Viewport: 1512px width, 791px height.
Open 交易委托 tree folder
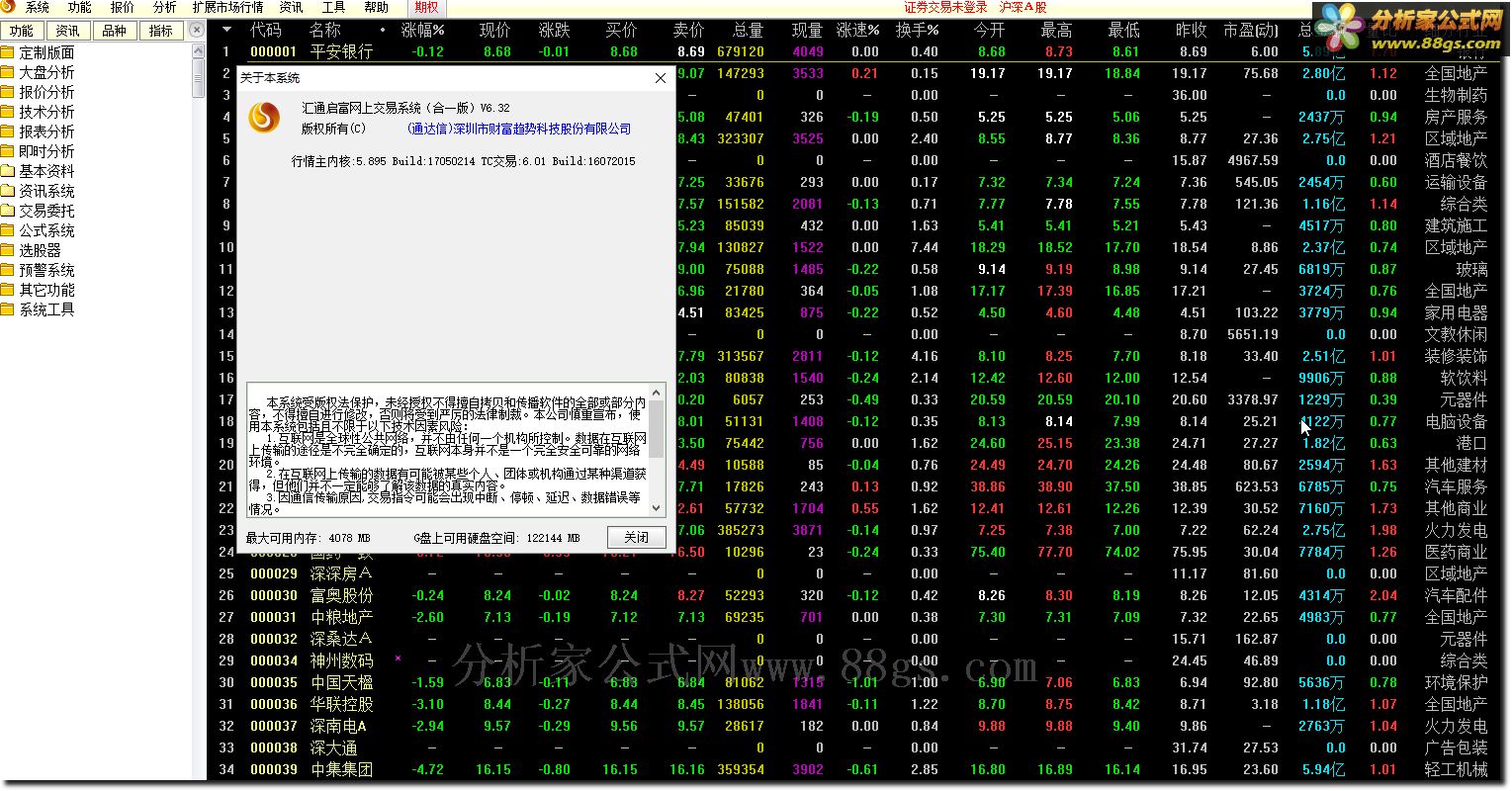pos(46,211)
